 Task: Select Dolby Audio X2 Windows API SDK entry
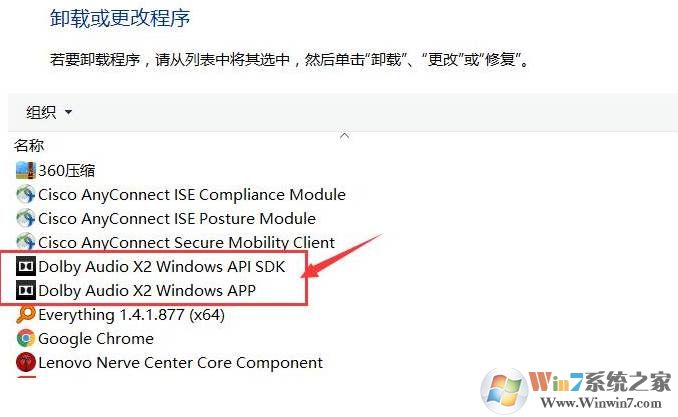pos(161,267)
